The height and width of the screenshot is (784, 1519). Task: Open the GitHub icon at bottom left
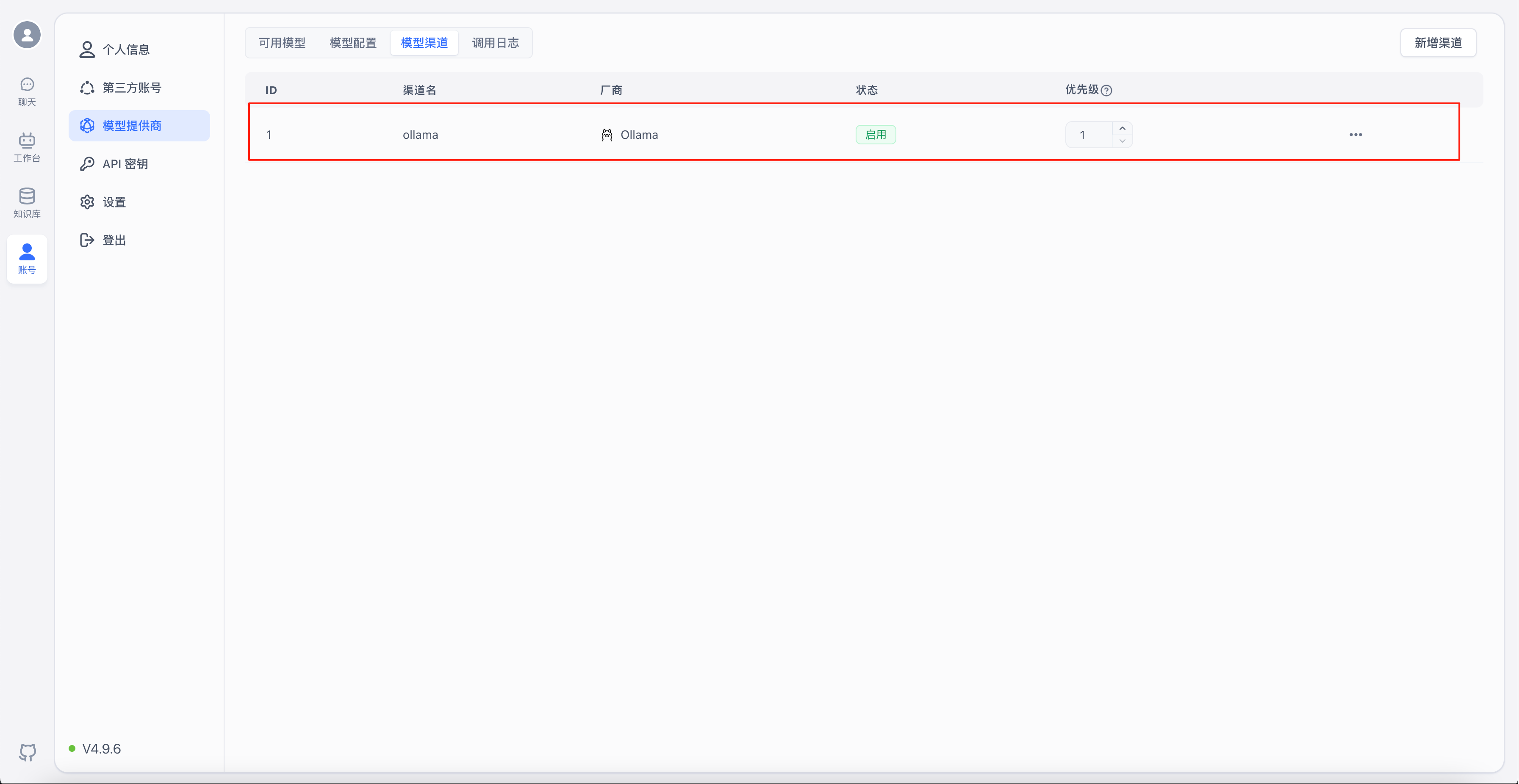point(27,752)
